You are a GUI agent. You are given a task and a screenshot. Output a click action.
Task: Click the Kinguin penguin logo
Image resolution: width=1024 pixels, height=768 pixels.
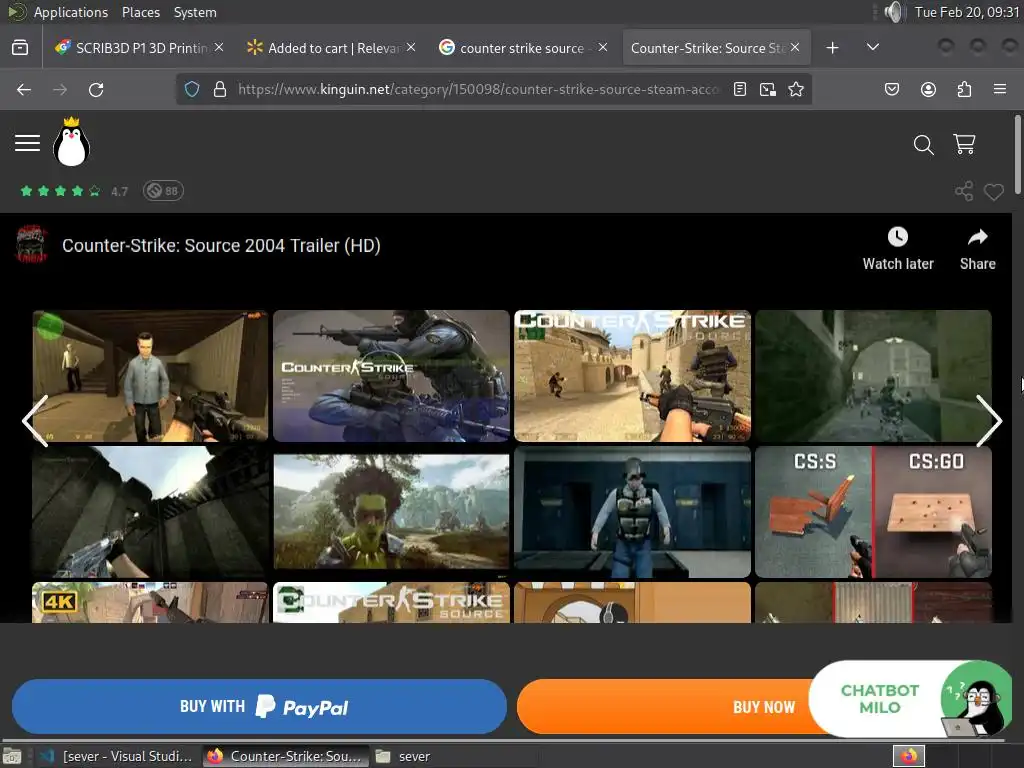coord(71,142)
